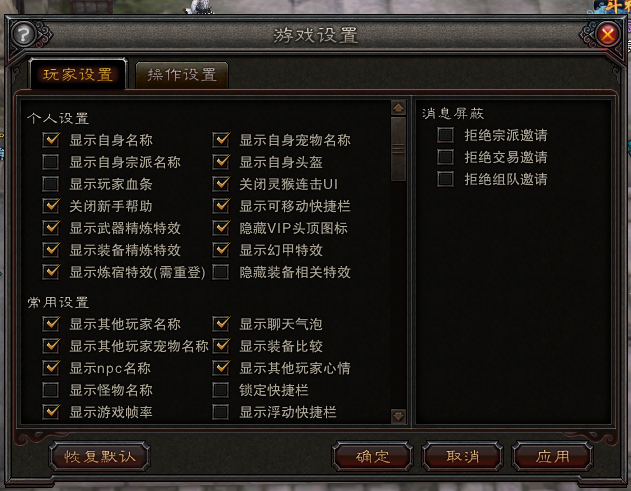The image size is (631, 491).
Task: Enable 拒绝宗派邀请 checkbox
Action: click(445, 135)
